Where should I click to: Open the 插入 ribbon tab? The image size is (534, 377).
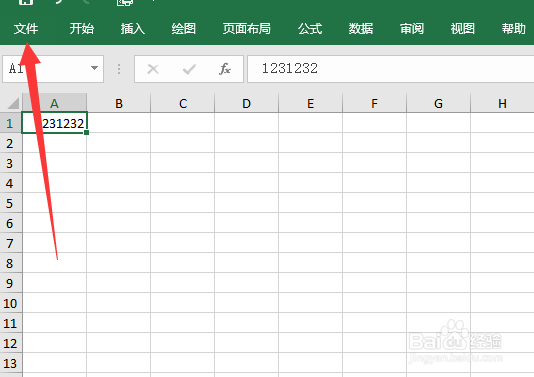[133, 29]
